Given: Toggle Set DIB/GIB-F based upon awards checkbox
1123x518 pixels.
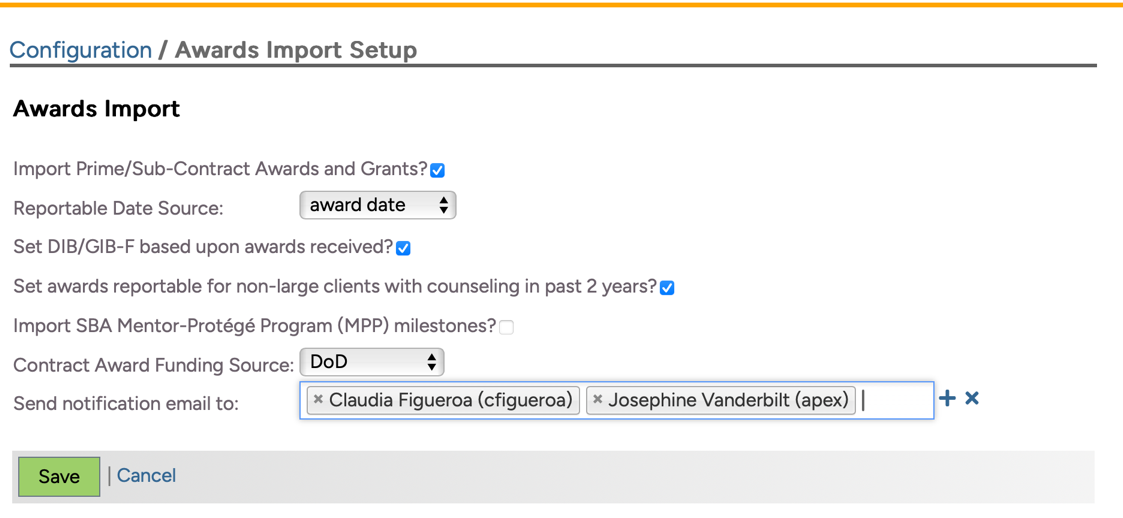Looking at the screenshot, I should [403, 248].
